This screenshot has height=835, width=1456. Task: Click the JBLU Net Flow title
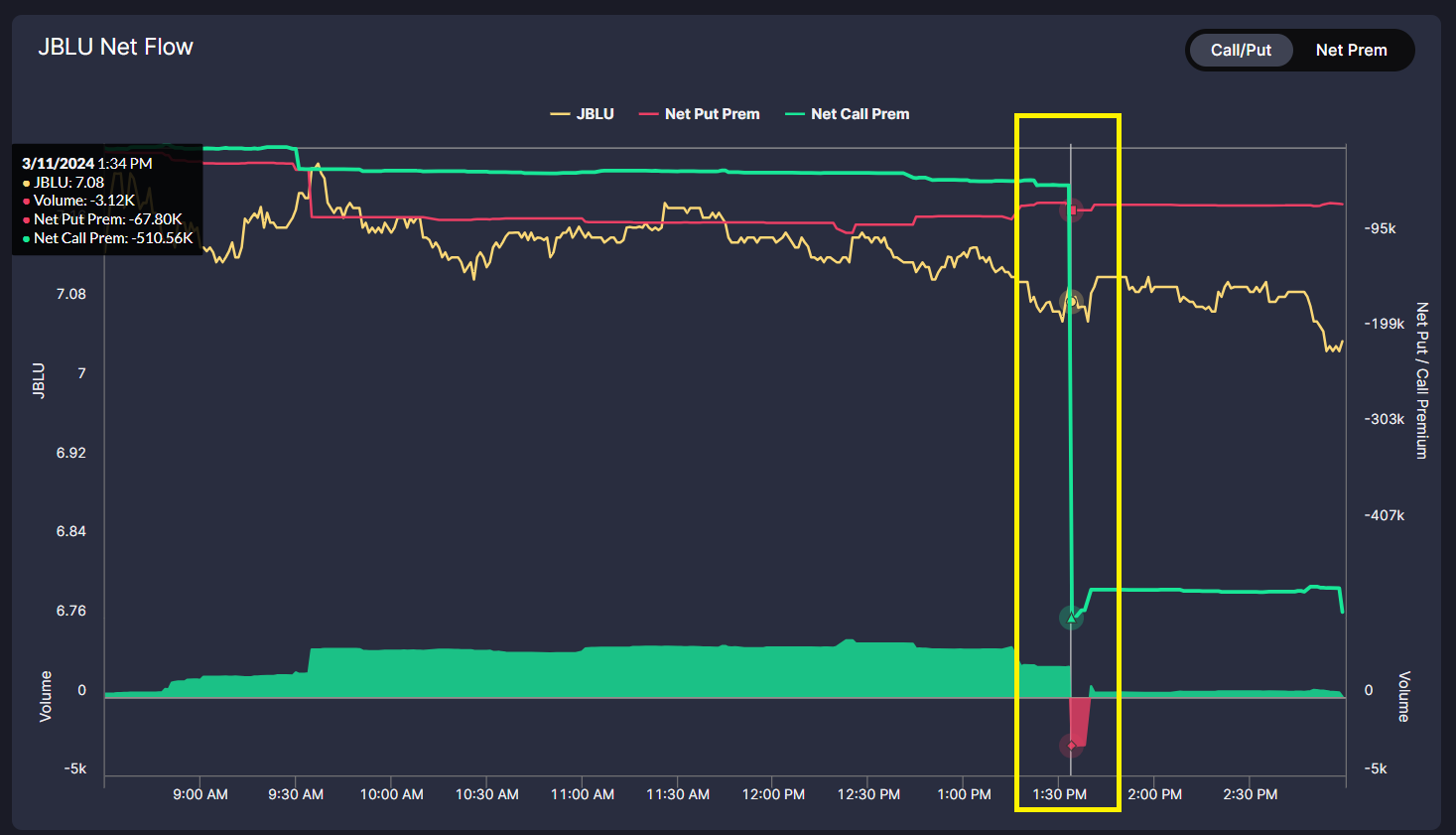coord(115,47)
